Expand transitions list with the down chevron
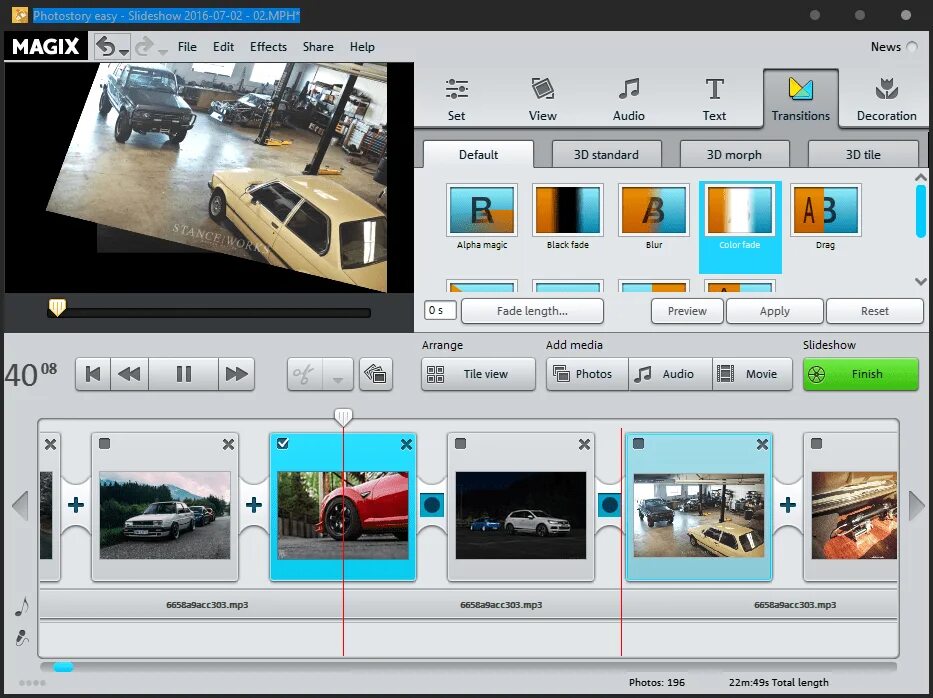933x698 pixels. coord(921,281)
